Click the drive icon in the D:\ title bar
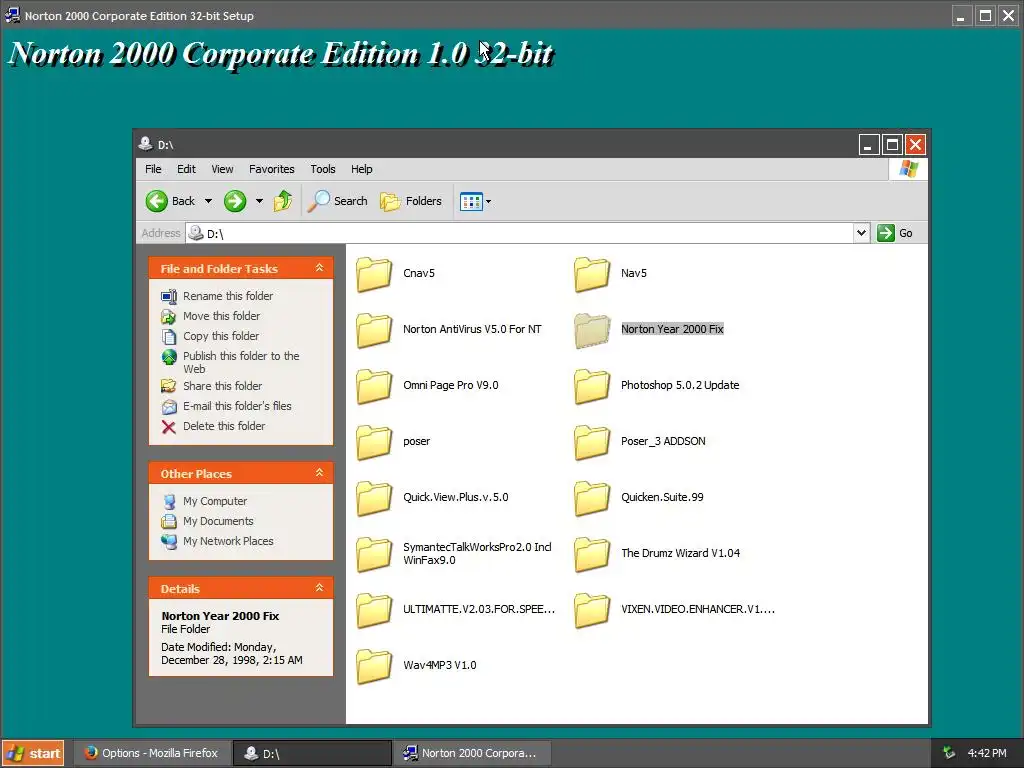Screen dimensions: 1024x768 coord(146,144)
